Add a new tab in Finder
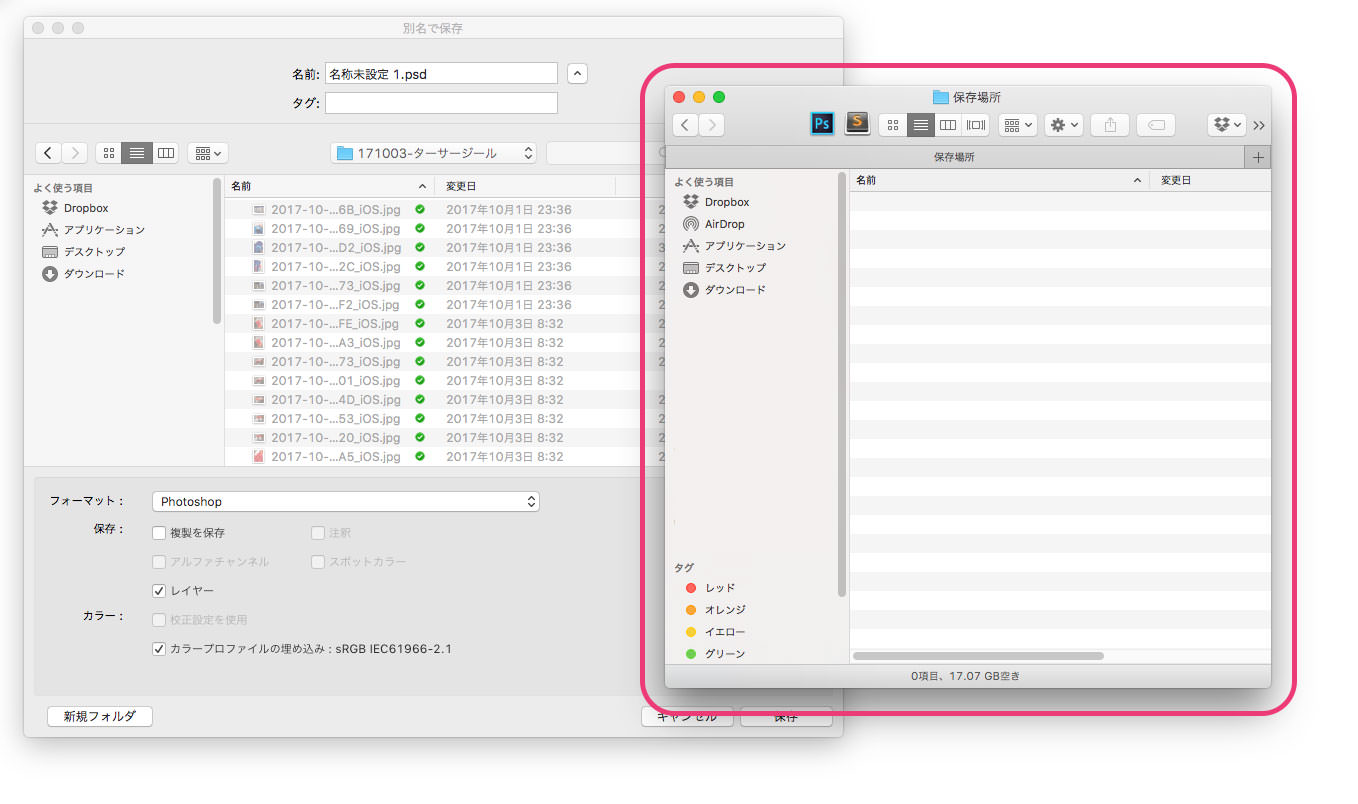This screenshot has width=1358, height=804. pyautogui.click(x=1258, y=157)
